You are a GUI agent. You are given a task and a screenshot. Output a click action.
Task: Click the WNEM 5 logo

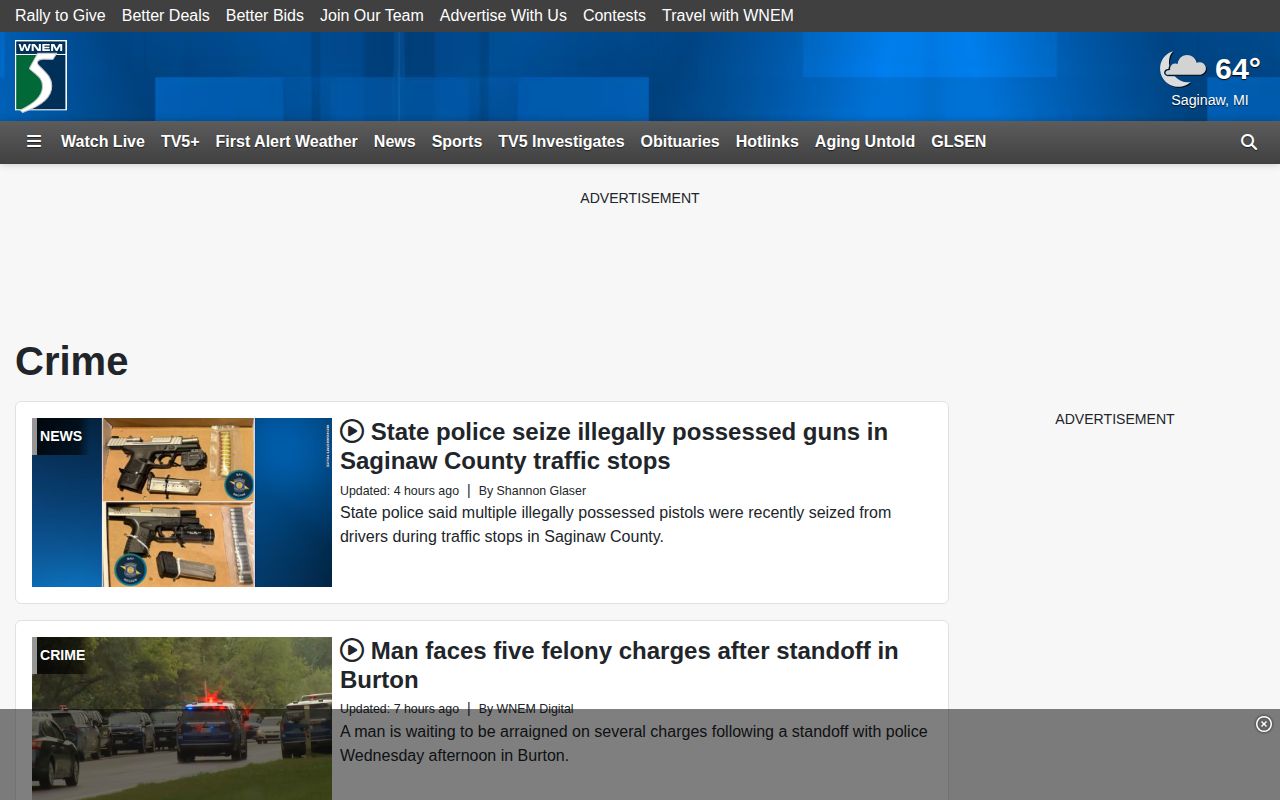[41, 76]
